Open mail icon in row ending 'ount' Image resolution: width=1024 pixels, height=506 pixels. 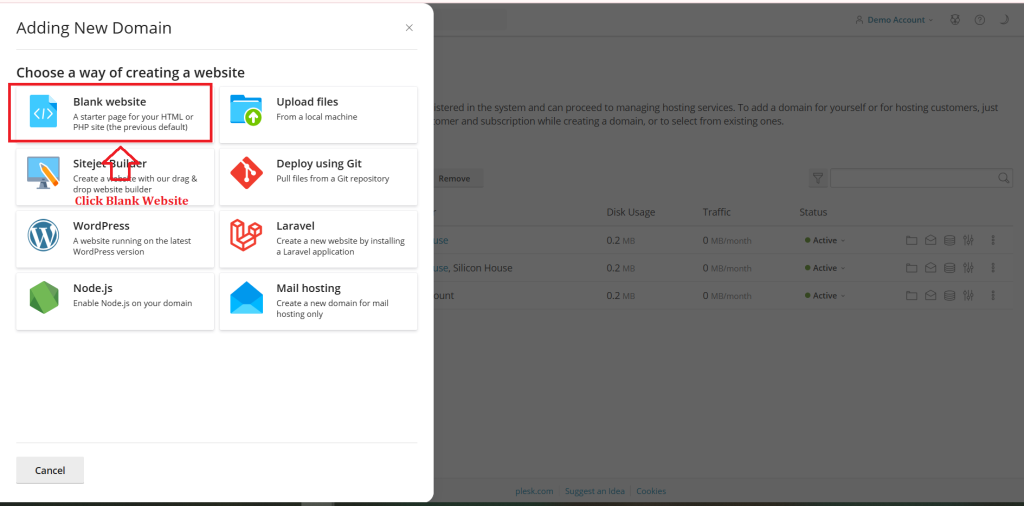[x=930, y=296]
